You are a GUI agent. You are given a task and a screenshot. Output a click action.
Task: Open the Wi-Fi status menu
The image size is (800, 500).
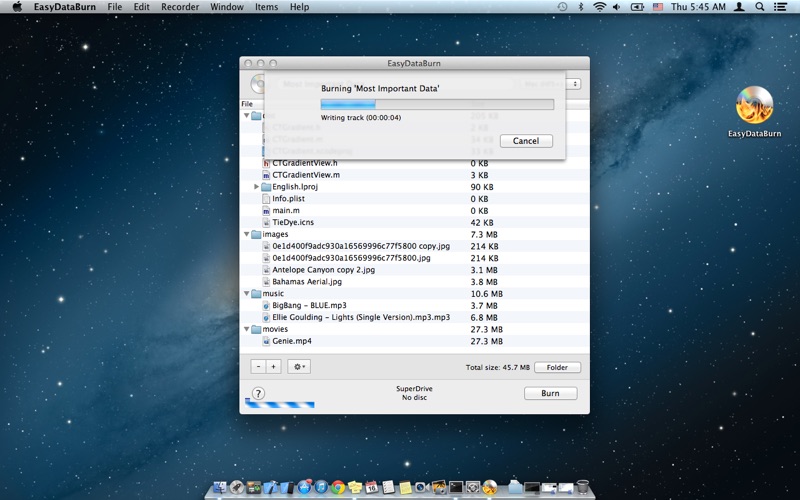pyautogui.click(x=599, y=7)
